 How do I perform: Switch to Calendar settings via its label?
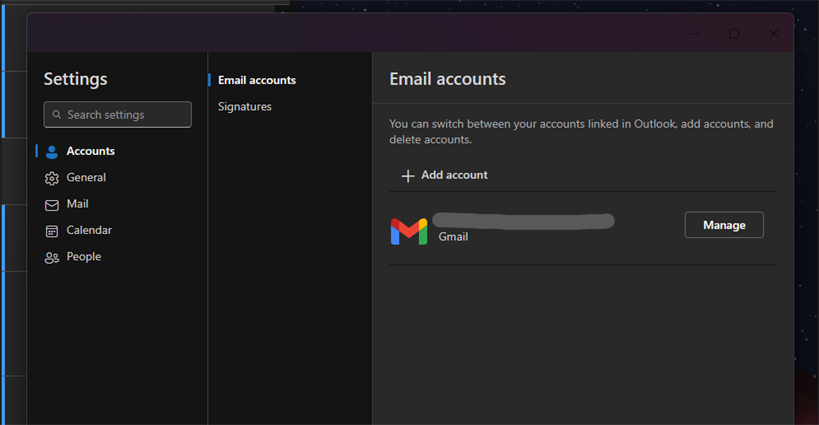[x=89, y=230]
